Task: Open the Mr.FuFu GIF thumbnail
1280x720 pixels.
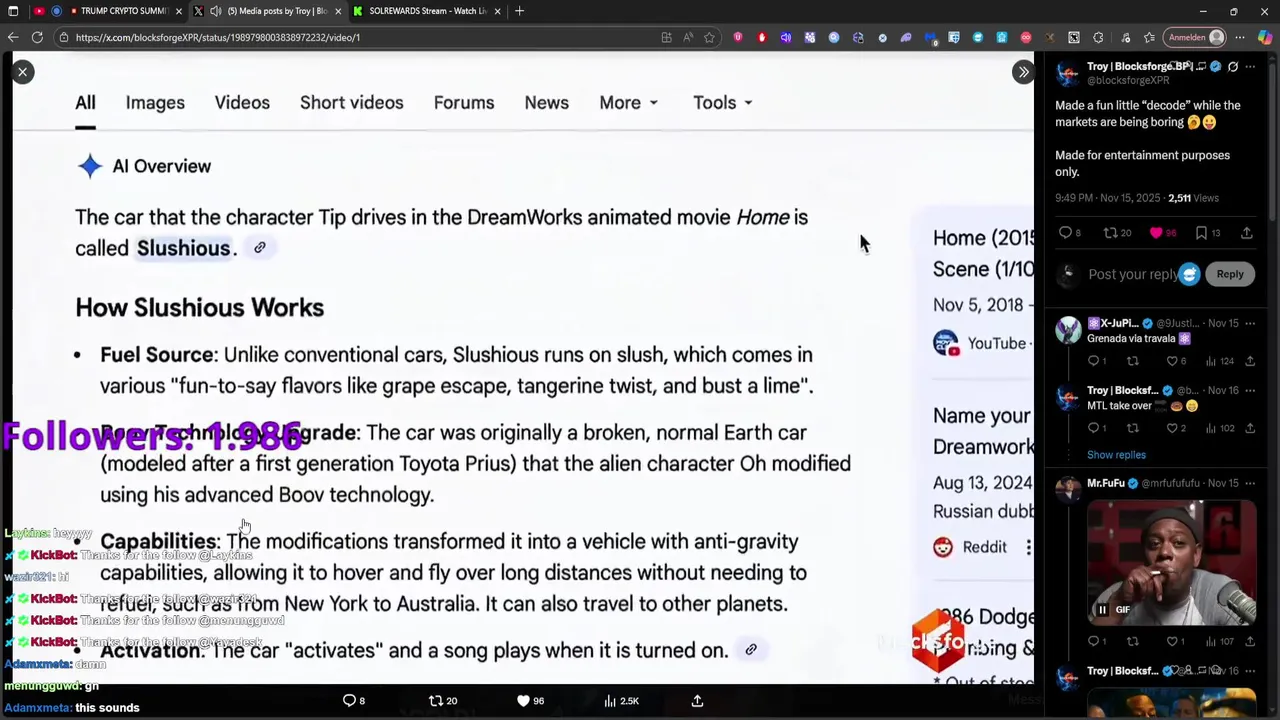Action: [1171, 562]
